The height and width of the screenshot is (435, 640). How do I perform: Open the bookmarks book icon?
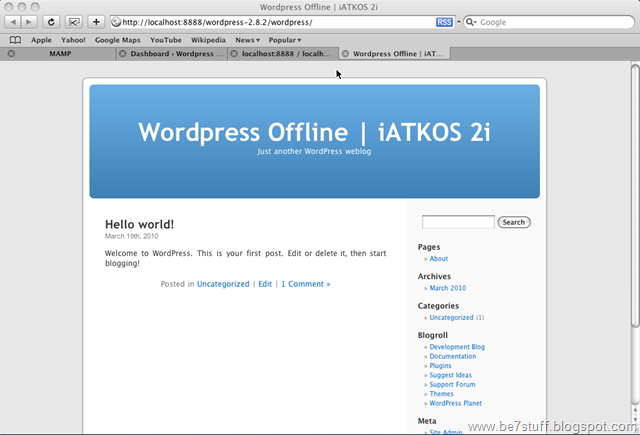15,40
